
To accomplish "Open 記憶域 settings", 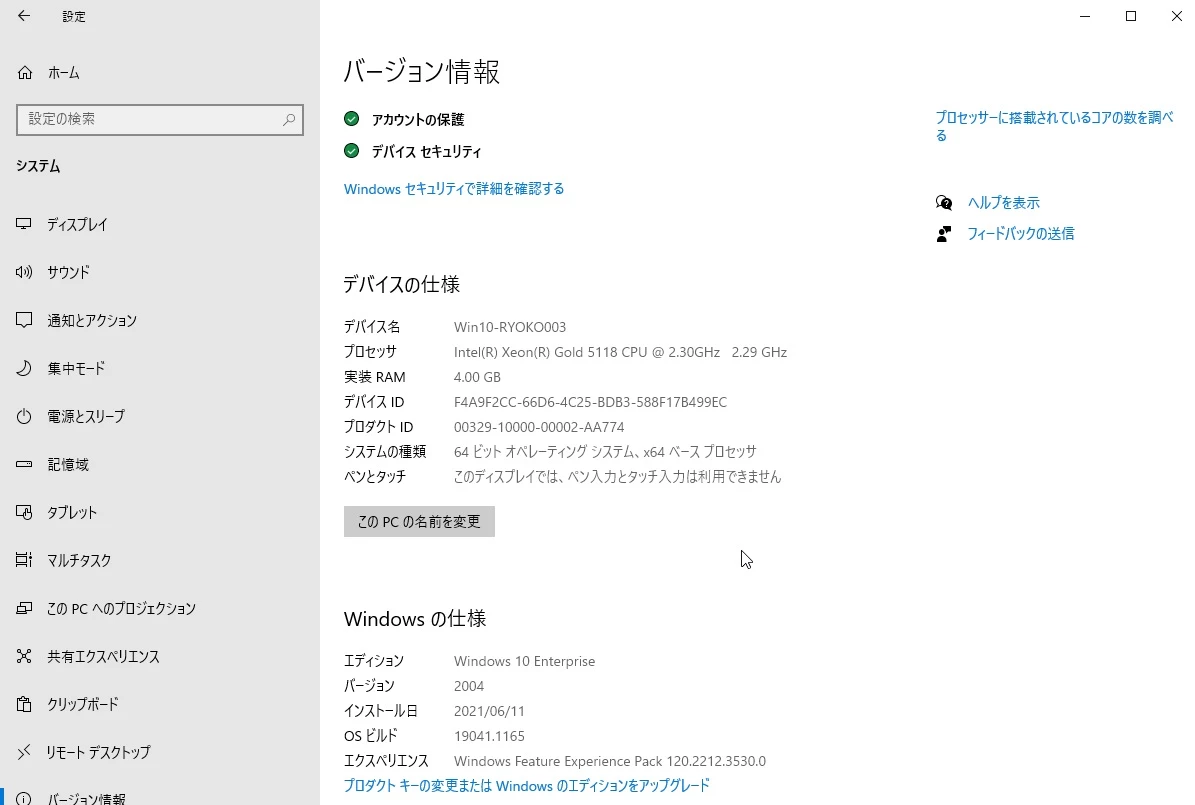I will pyautogui.click(x=68, y=465).
